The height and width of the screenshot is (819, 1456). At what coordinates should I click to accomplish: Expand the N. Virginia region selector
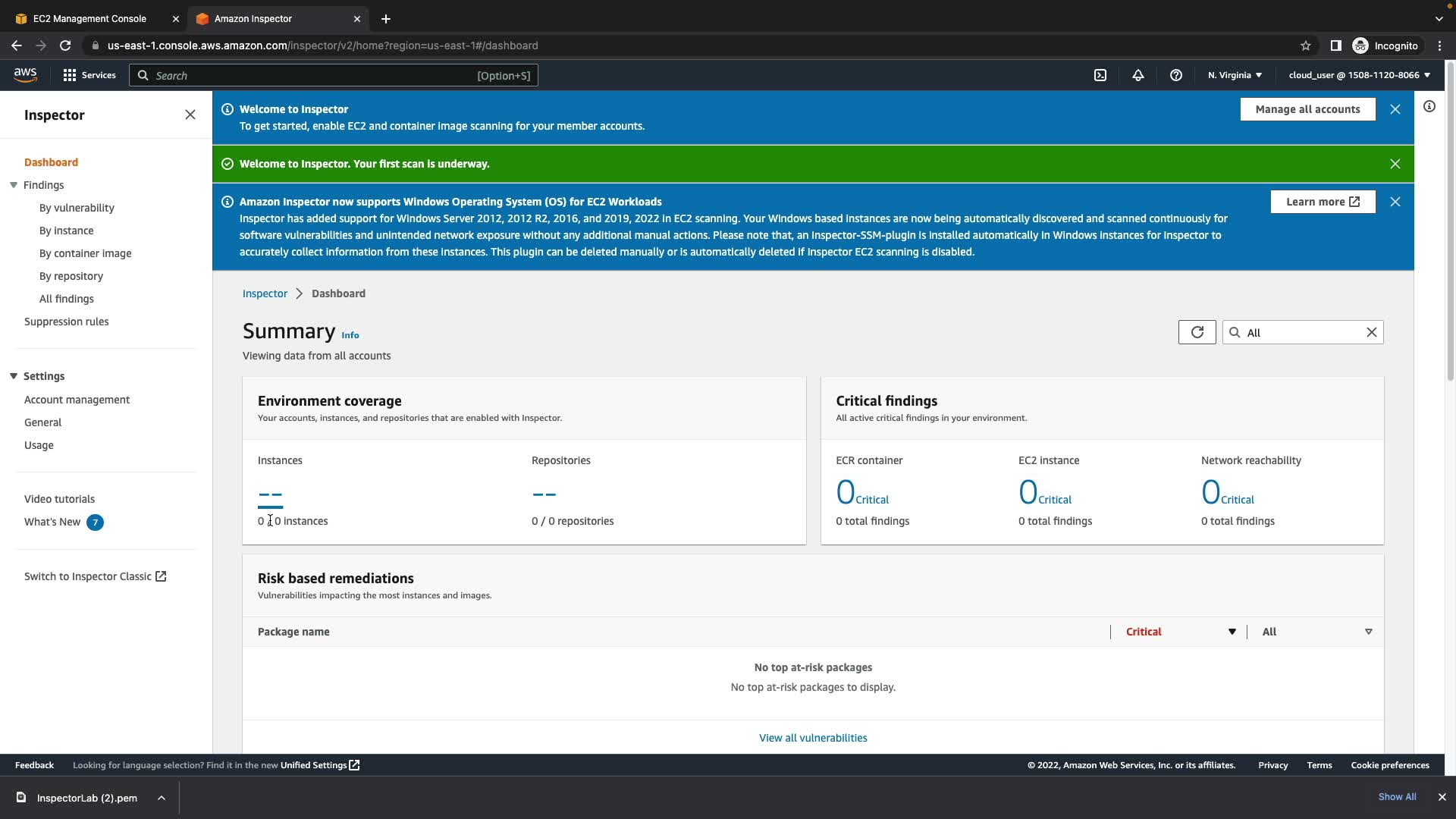(1235, 75)
